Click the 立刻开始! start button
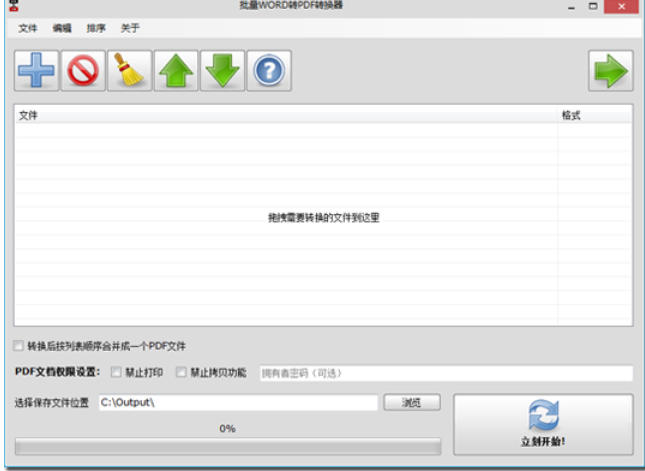 [543, 424]
